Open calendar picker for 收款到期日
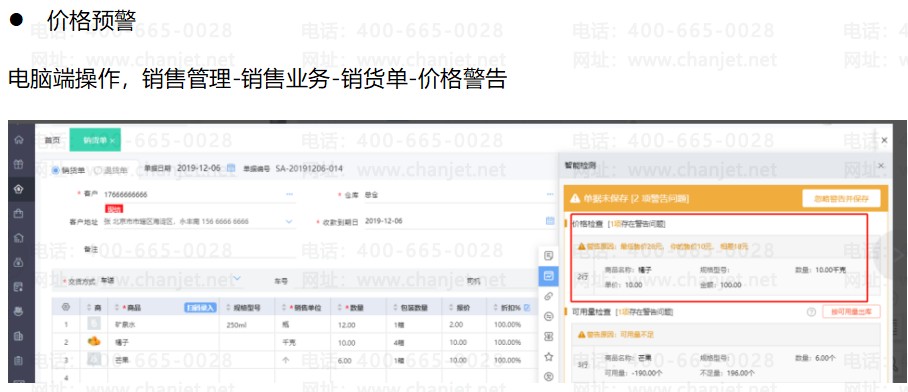 coord(550,221)
